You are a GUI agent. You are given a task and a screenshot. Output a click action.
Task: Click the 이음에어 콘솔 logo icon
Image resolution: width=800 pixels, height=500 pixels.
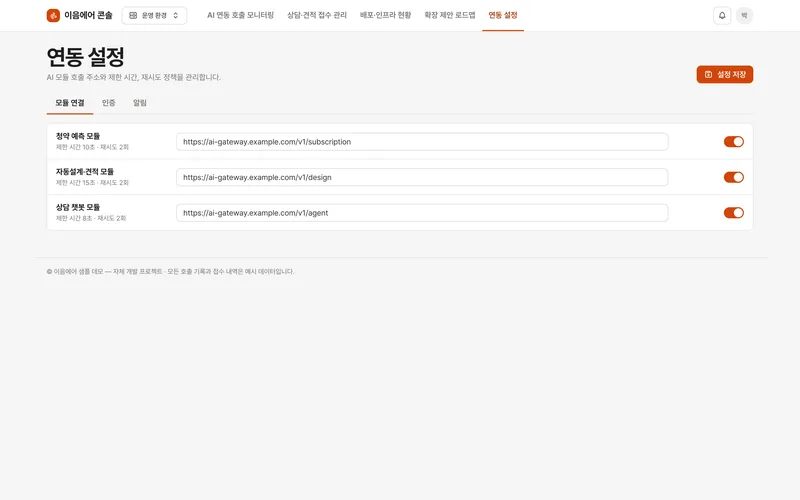point(53,15)
